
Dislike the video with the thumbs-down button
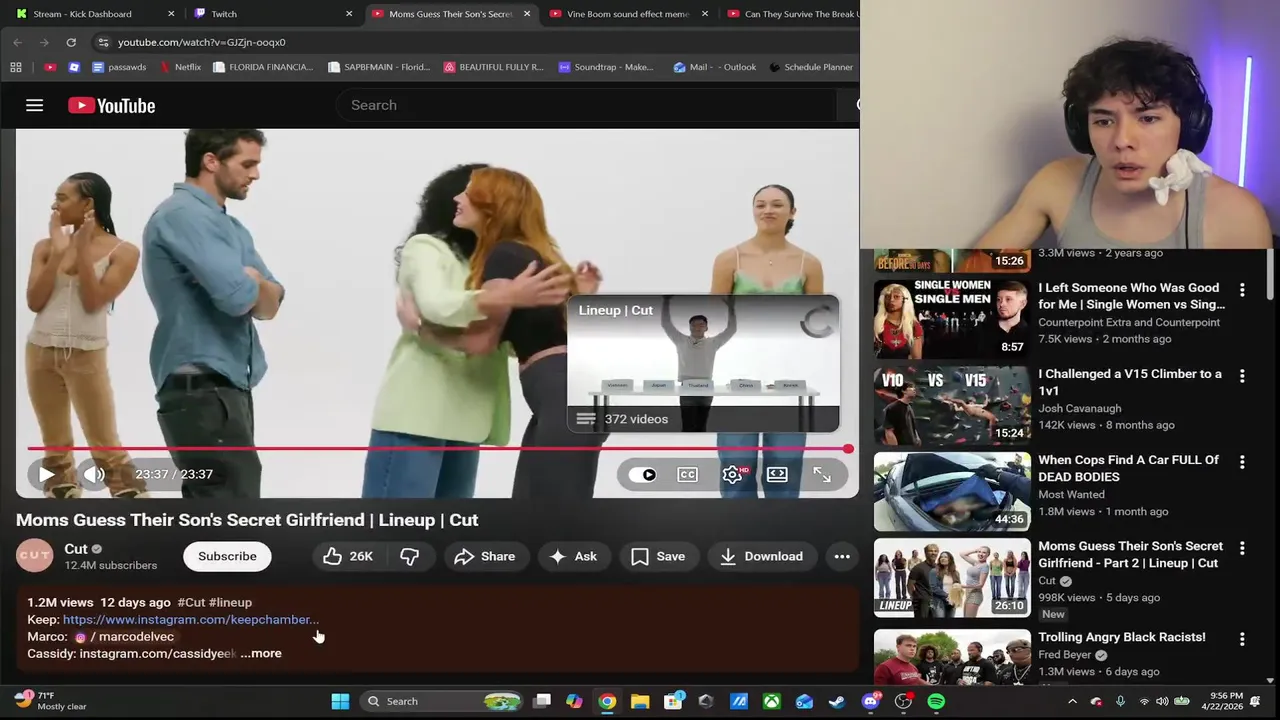410,556
